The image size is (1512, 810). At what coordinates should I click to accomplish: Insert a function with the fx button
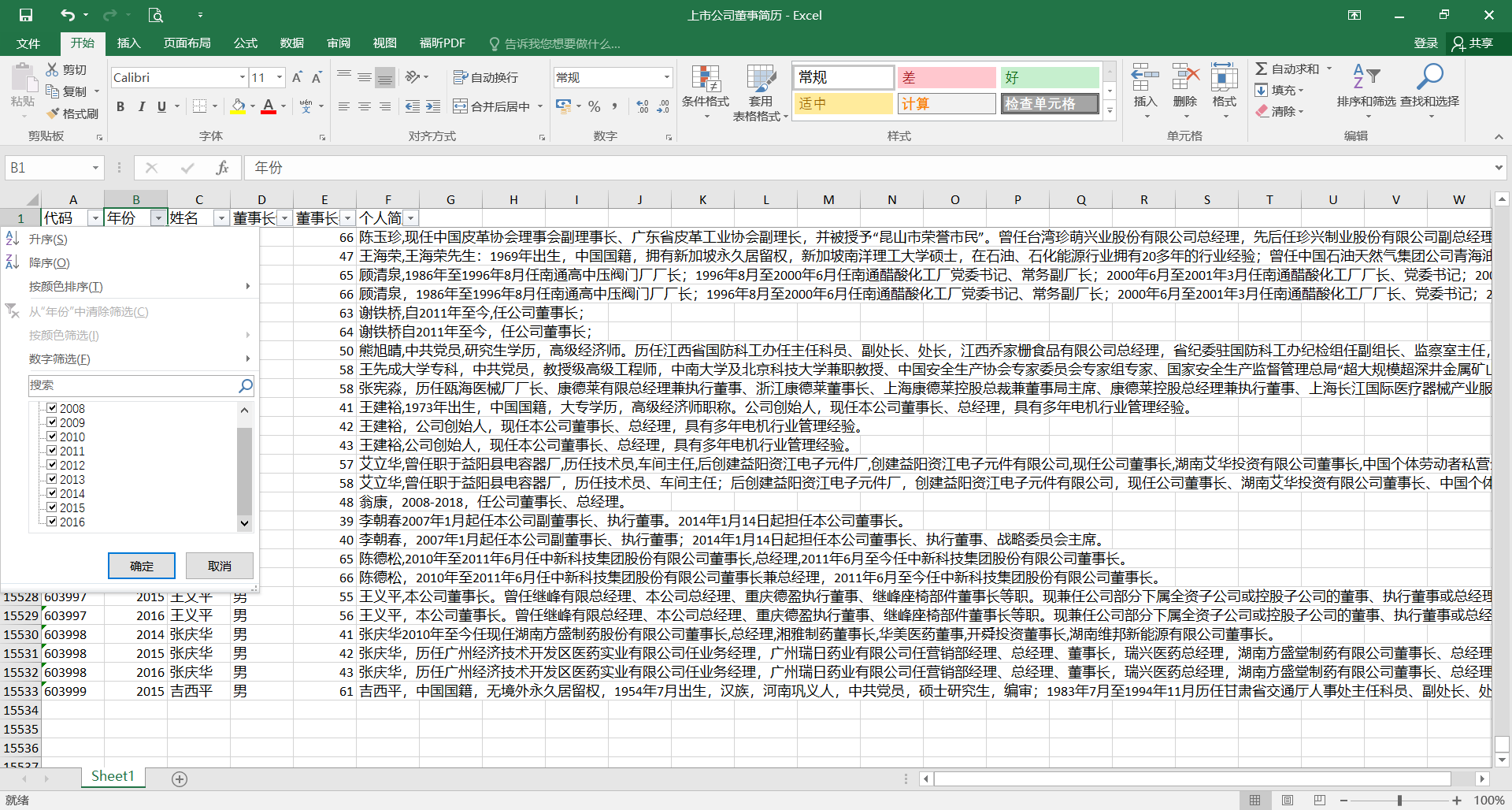tap(222, 168)
